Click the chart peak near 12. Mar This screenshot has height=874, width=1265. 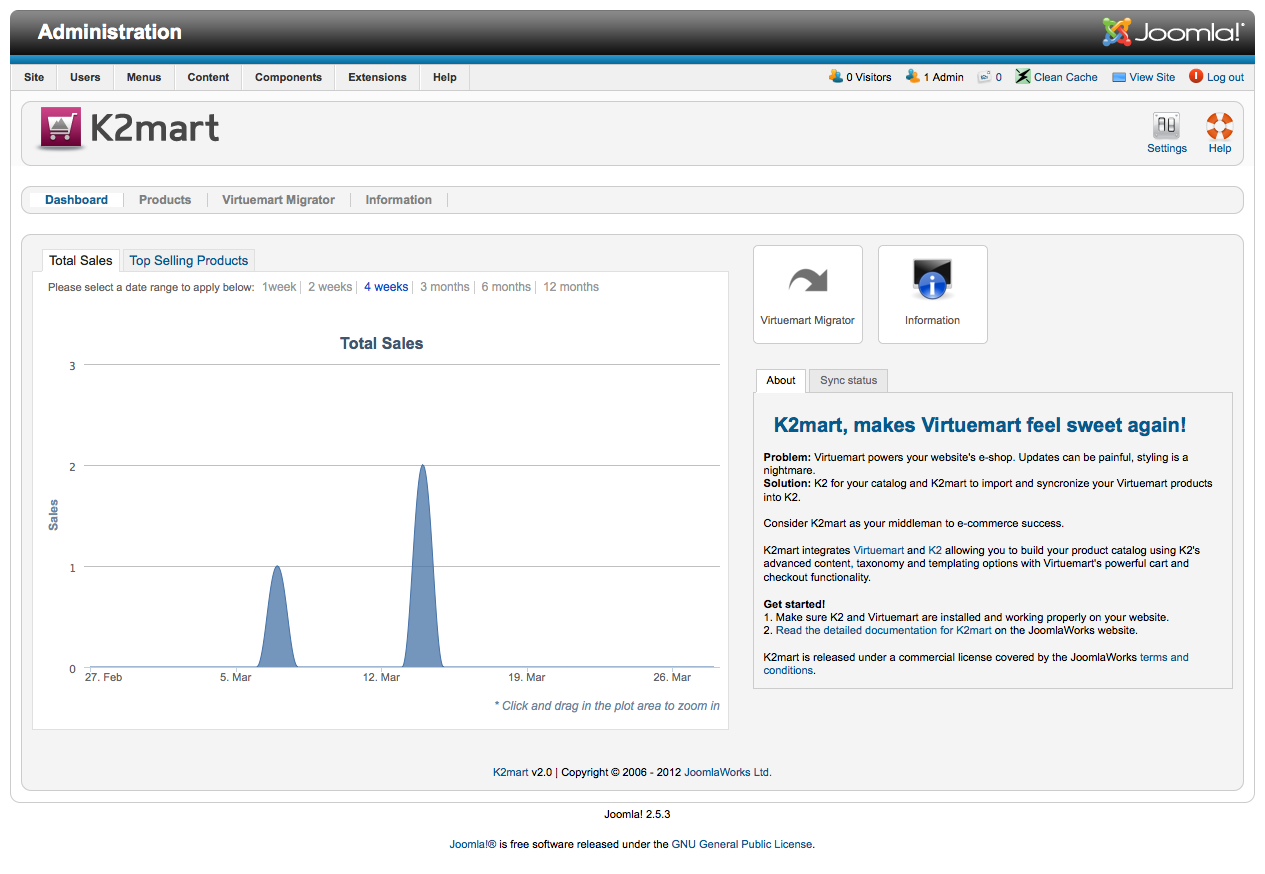(x=423, y=566)
